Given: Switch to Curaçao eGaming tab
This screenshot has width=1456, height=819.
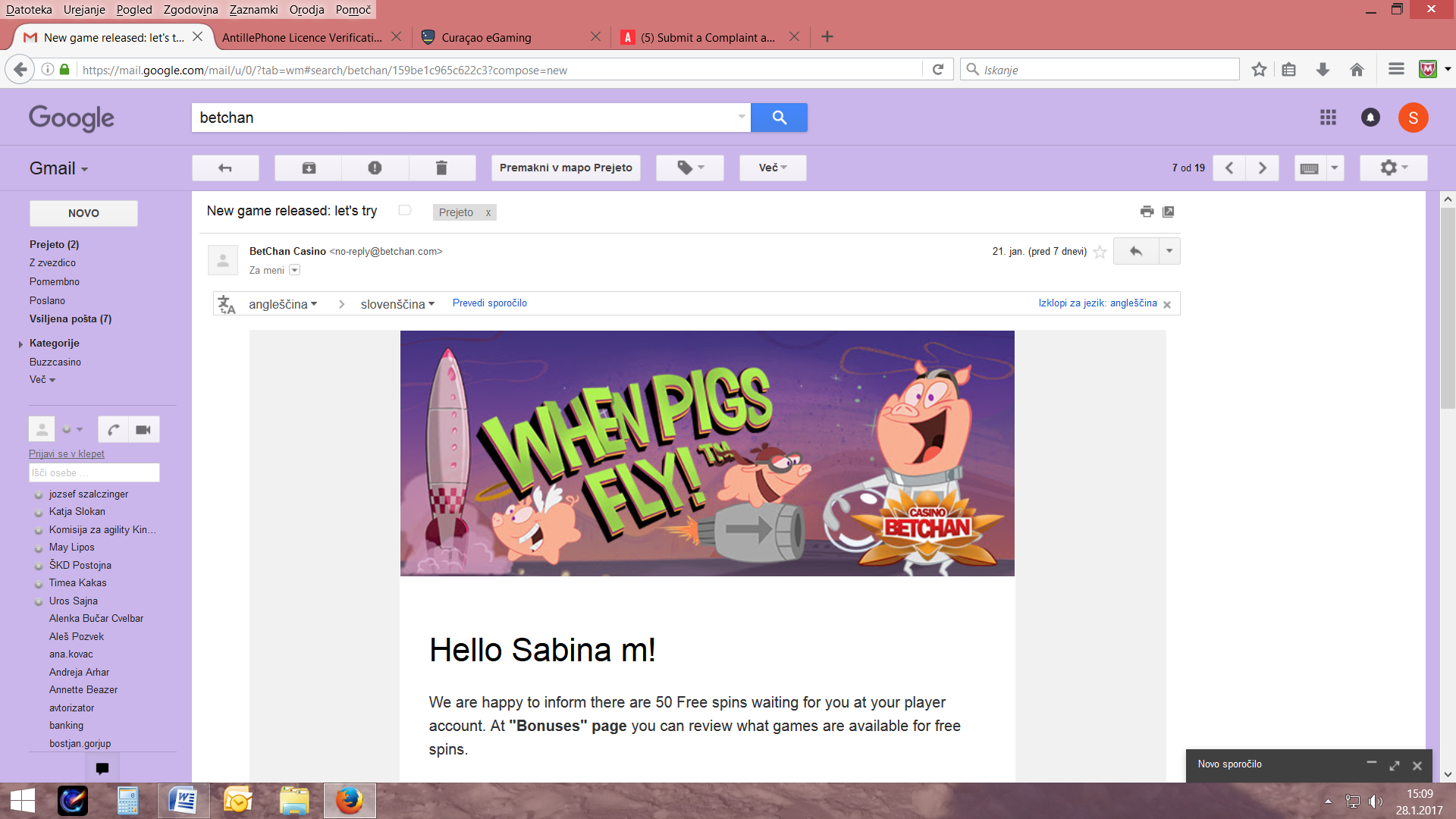Looking at the screenshot, I should tap(510, 37).
